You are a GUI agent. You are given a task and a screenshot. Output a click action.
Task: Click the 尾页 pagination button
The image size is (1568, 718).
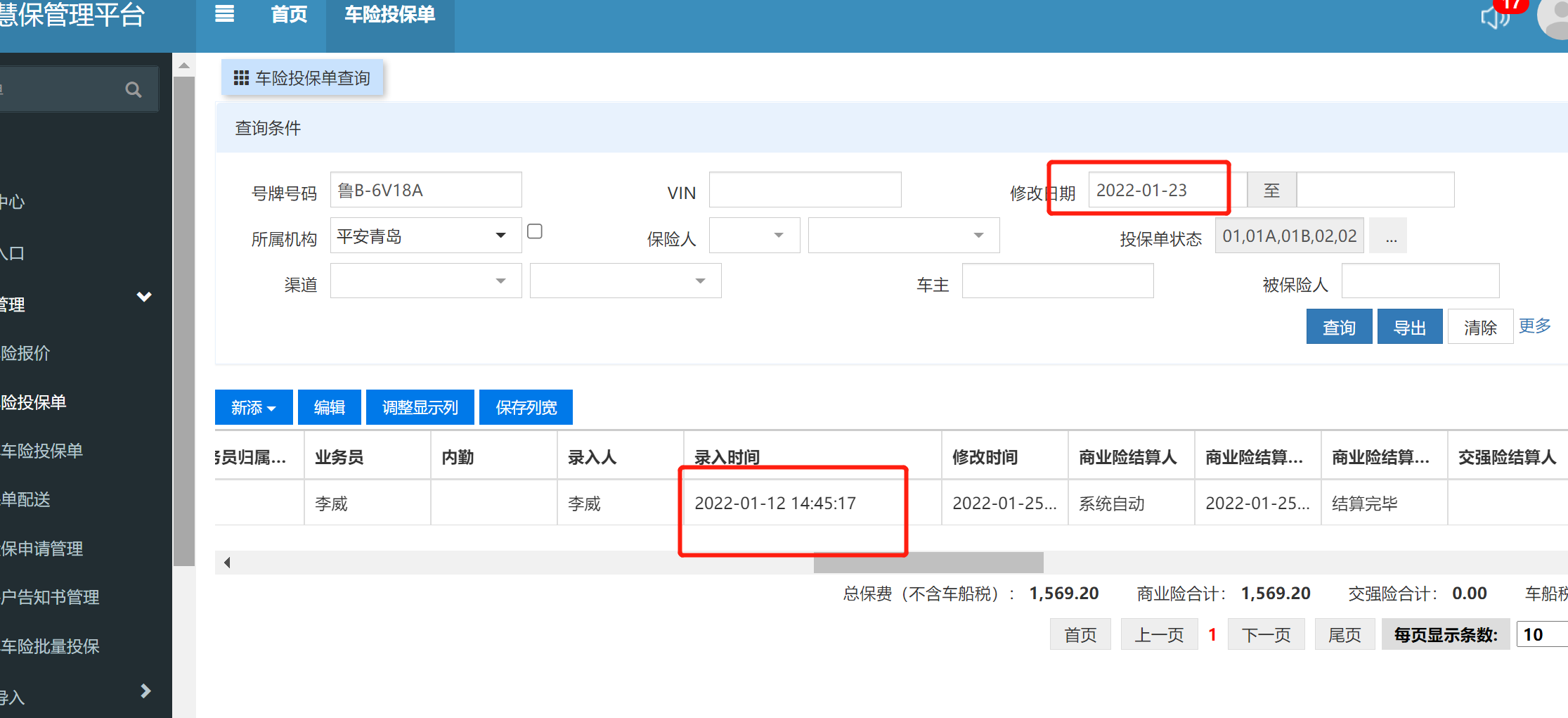click(1345, 635)
